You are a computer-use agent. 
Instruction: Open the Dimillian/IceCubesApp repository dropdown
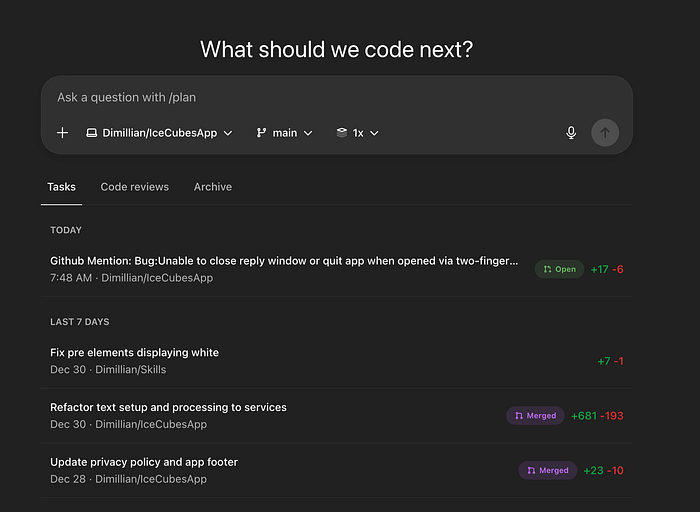(159, 133)
